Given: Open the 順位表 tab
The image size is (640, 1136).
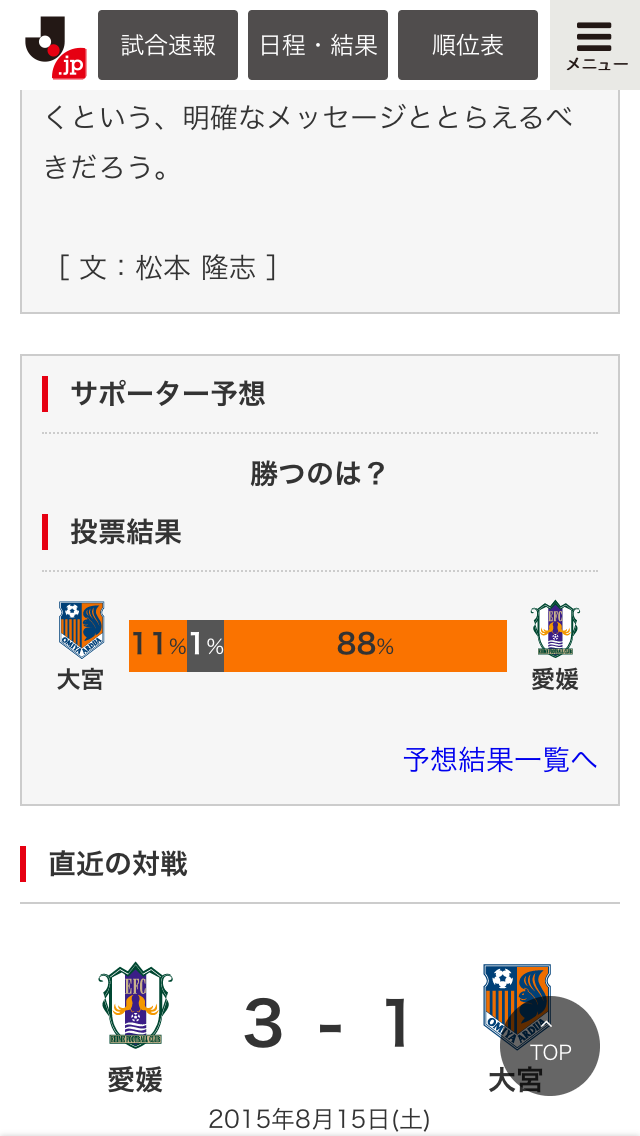Looking at the screenshot, I should coord(468,45).
